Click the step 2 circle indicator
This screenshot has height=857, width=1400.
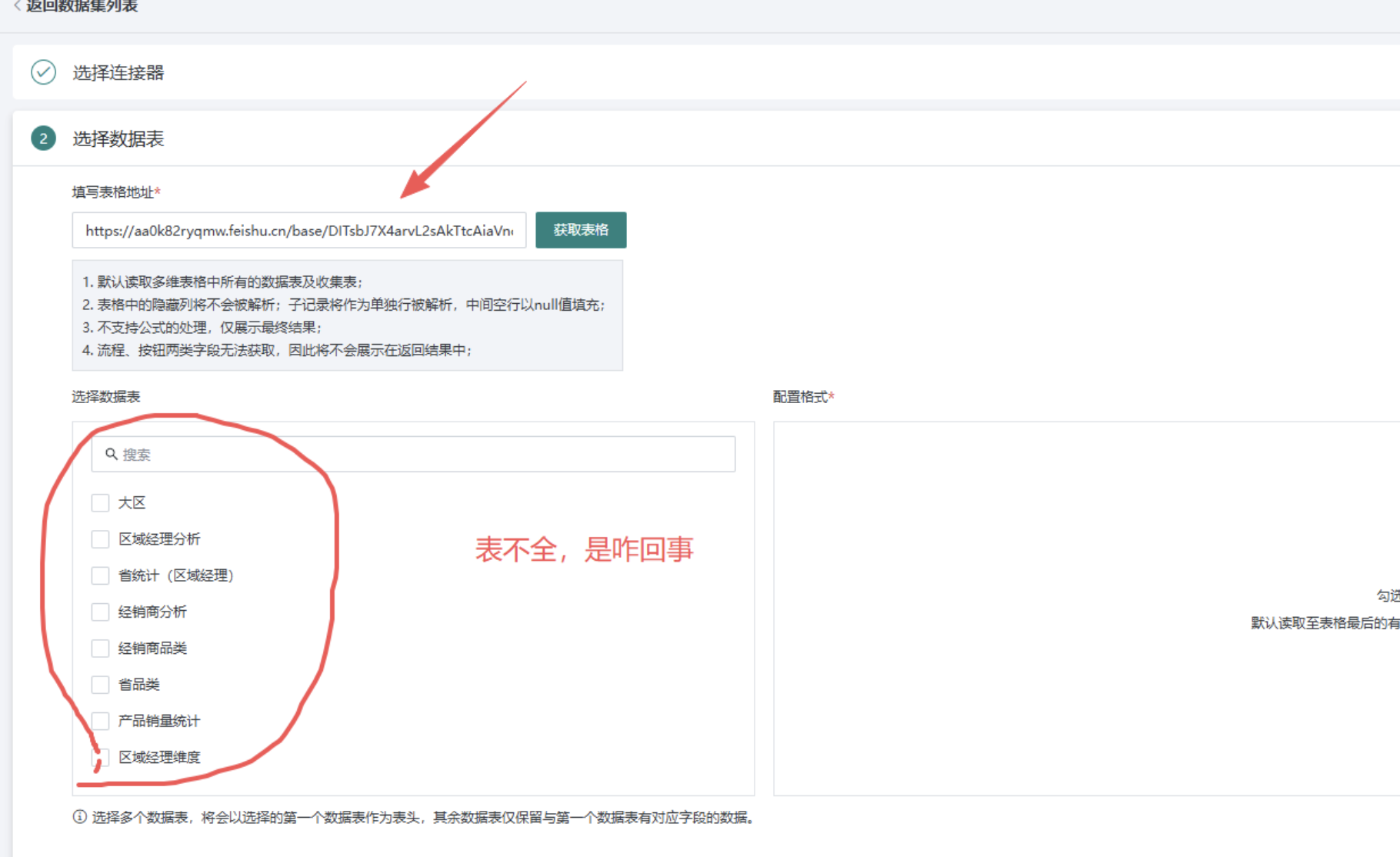coord(43,138)
